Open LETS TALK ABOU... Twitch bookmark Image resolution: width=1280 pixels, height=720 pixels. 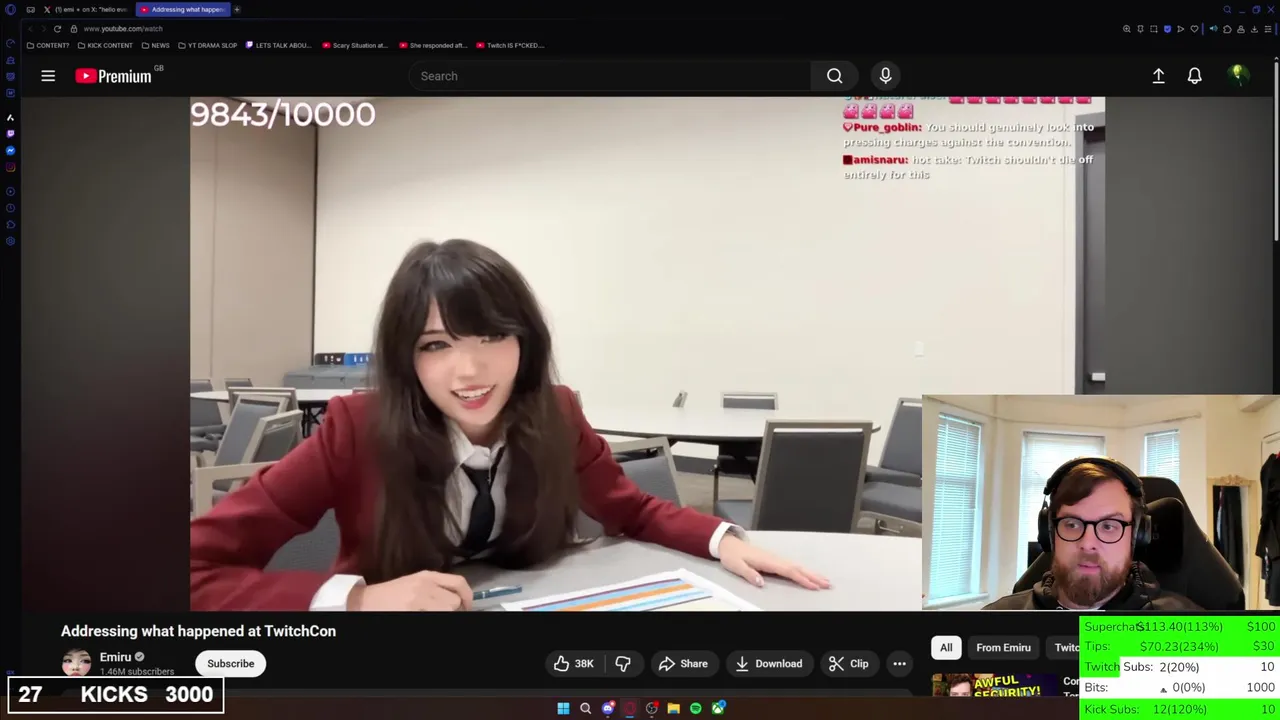click(278, 45)
